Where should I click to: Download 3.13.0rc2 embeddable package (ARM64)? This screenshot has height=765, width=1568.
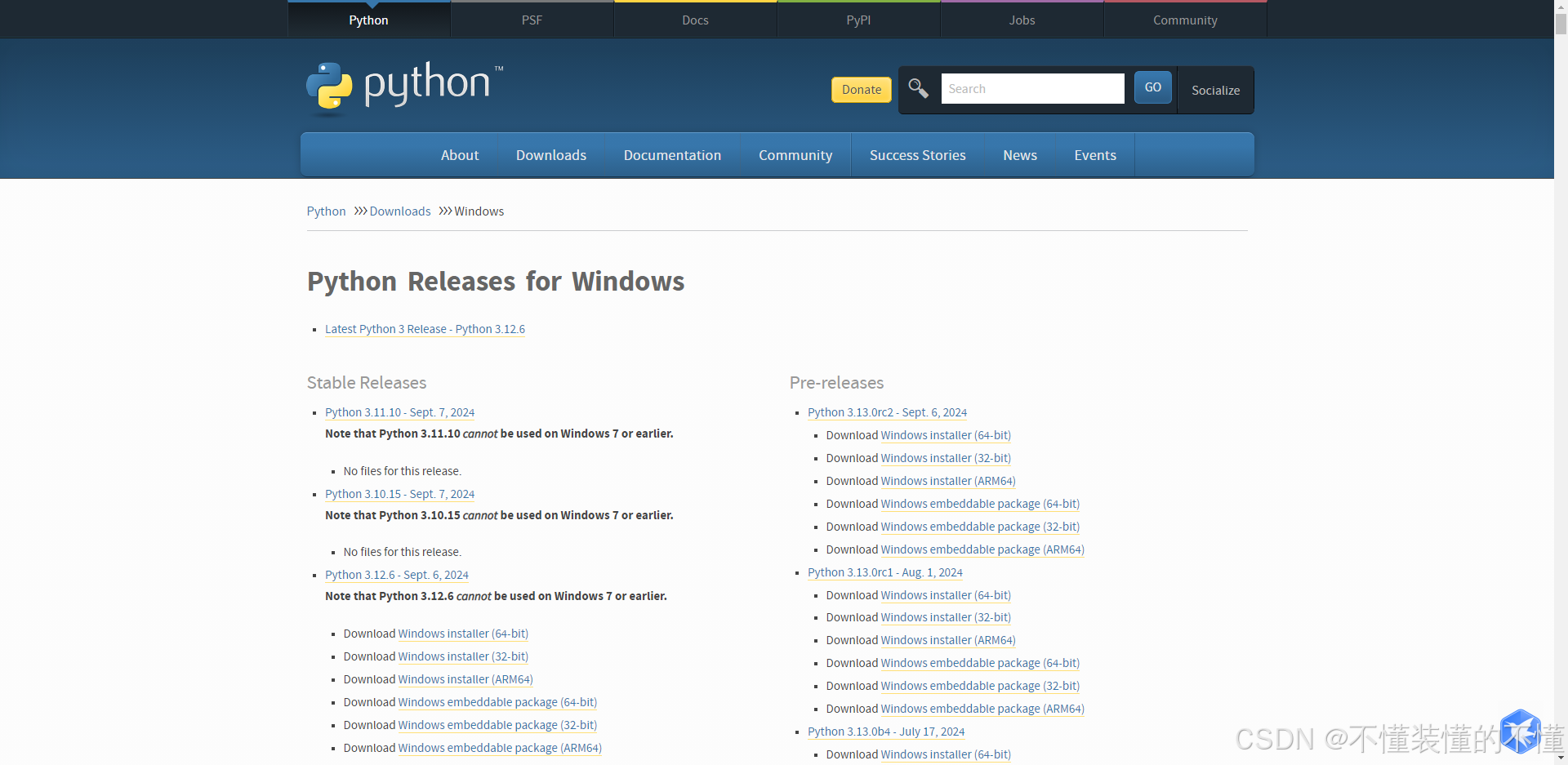982,549
